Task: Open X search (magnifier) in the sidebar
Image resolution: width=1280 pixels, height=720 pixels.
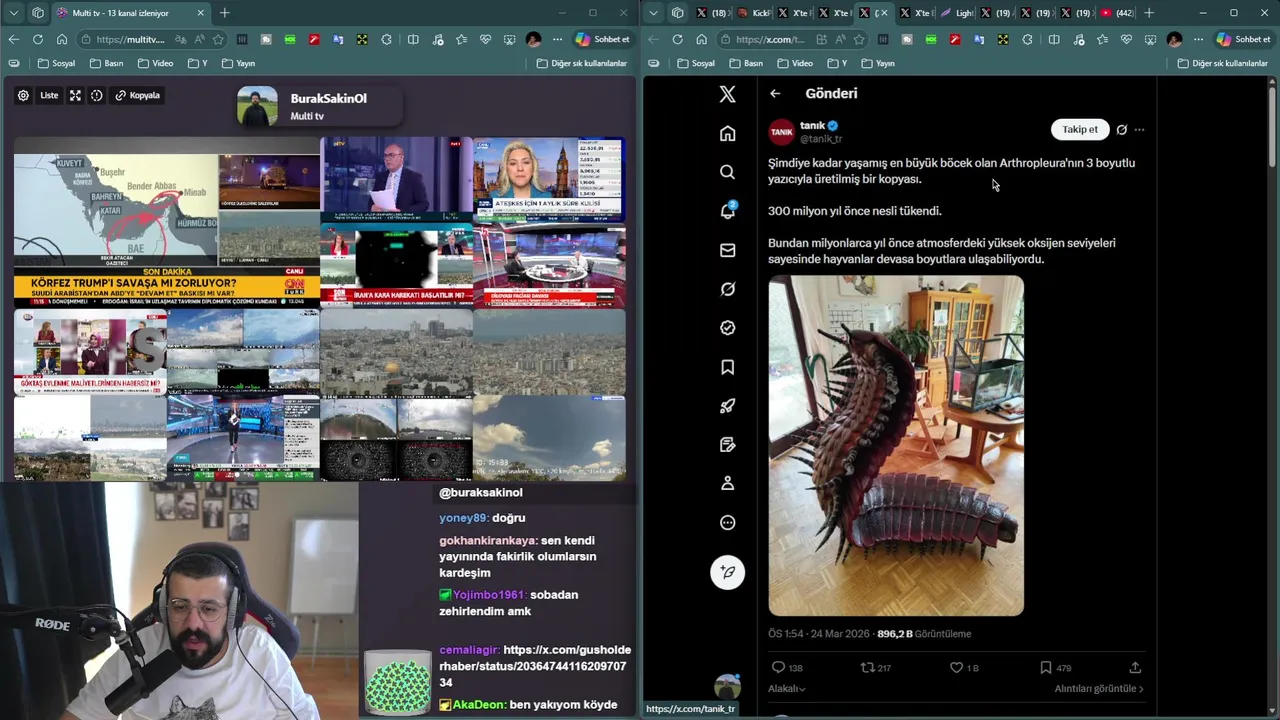Action: pyautogui.click(x=727, y=172)
